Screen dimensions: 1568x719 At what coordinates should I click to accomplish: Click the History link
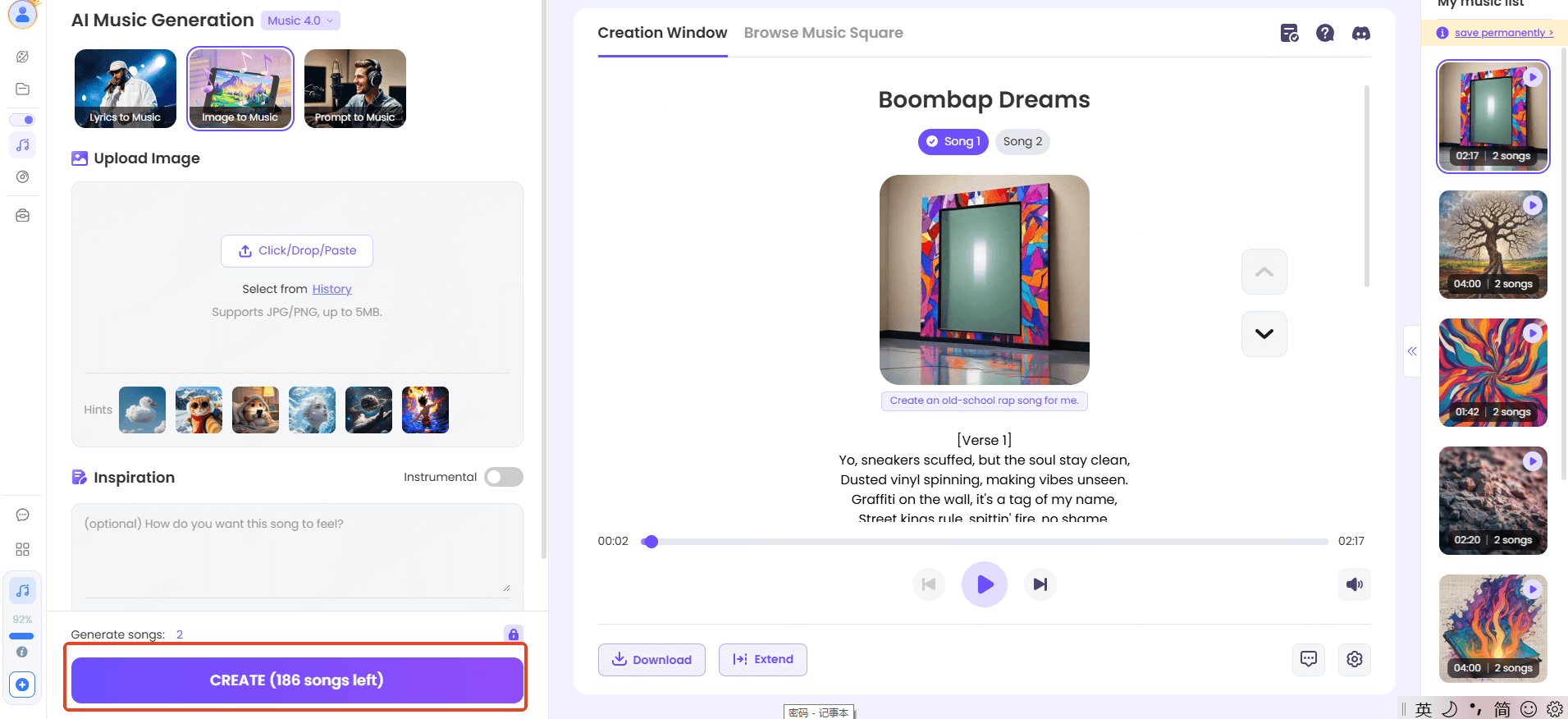click(x=331, y=289)
